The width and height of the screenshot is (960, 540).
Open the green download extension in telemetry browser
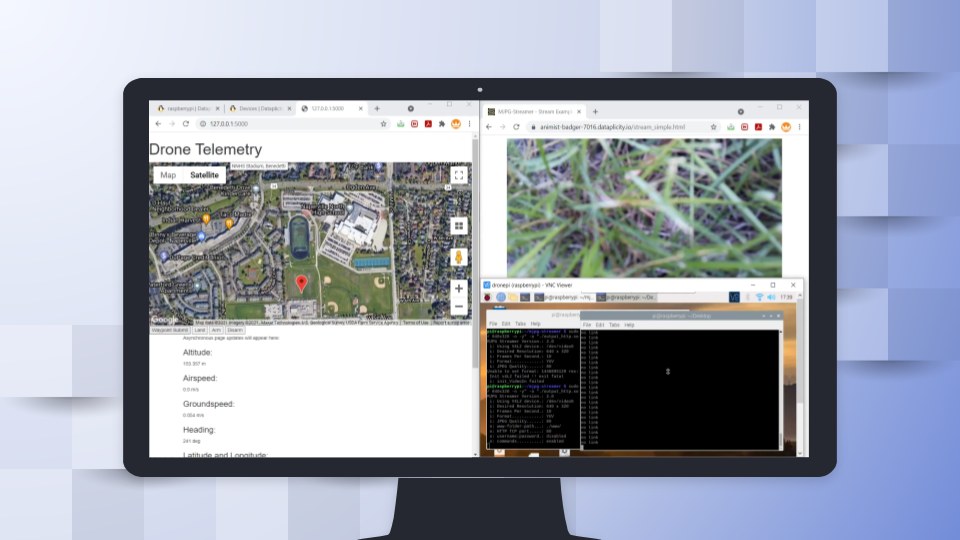coord(400,124)
